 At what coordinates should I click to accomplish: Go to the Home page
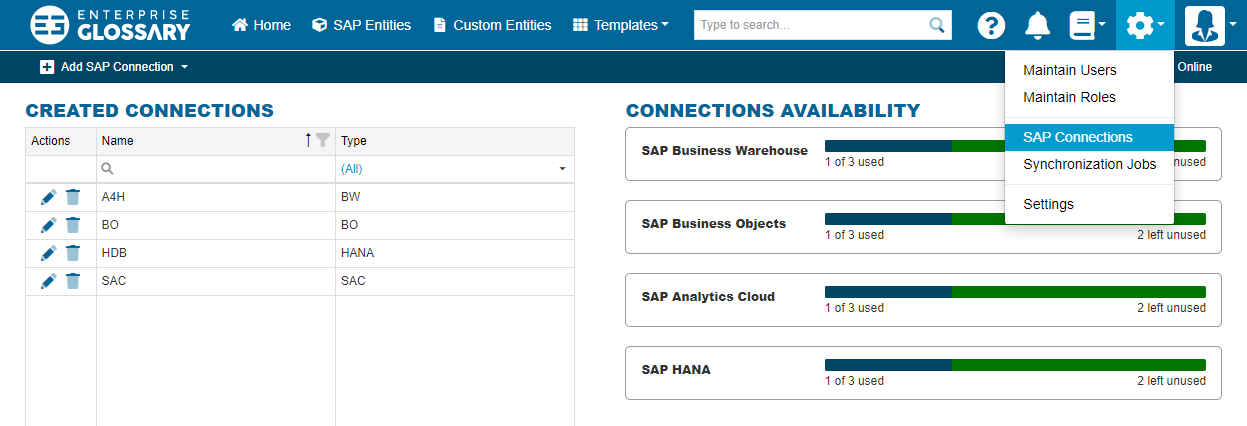261,25
